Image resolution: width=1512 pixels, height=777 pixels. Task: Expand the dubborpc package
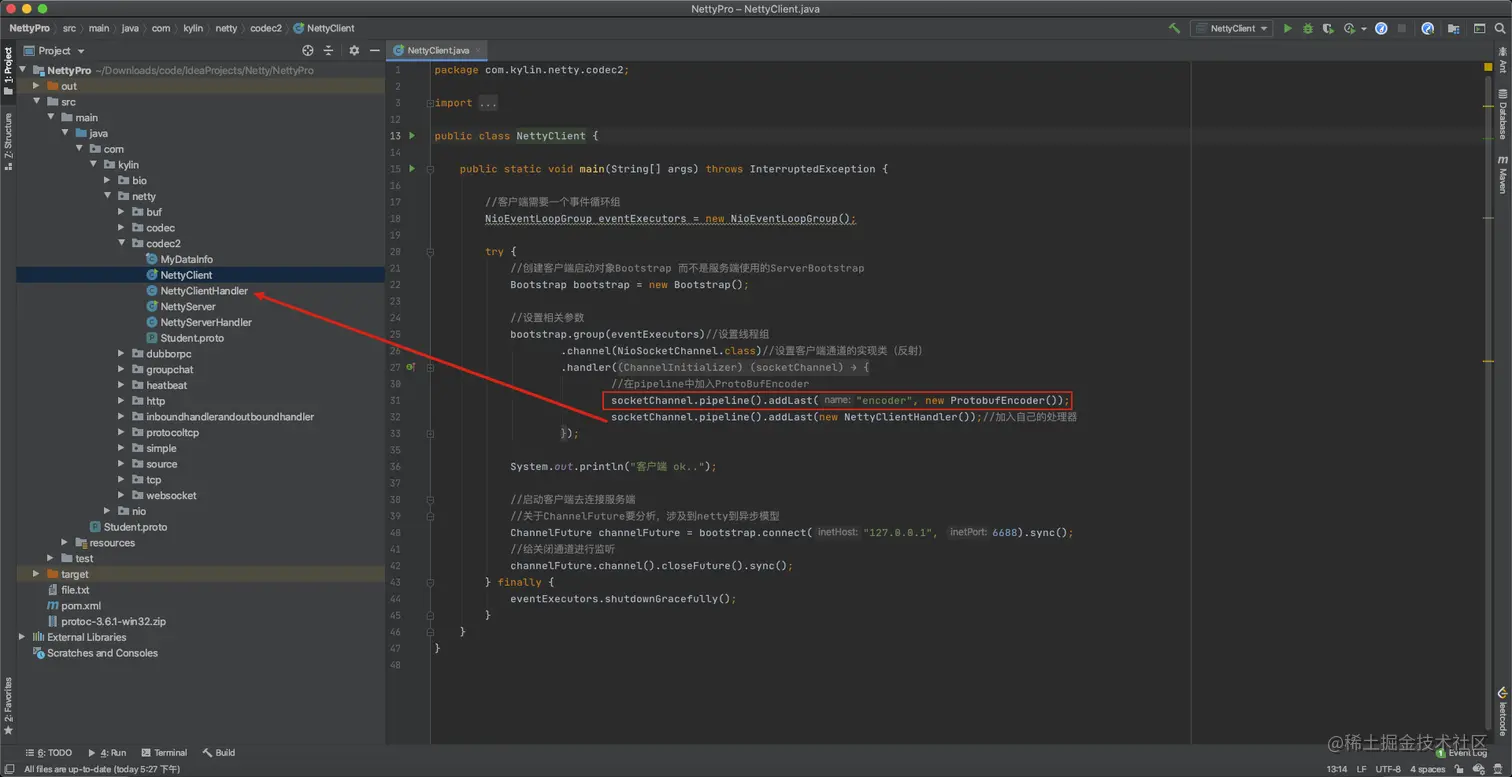click(x=122, y=354)
